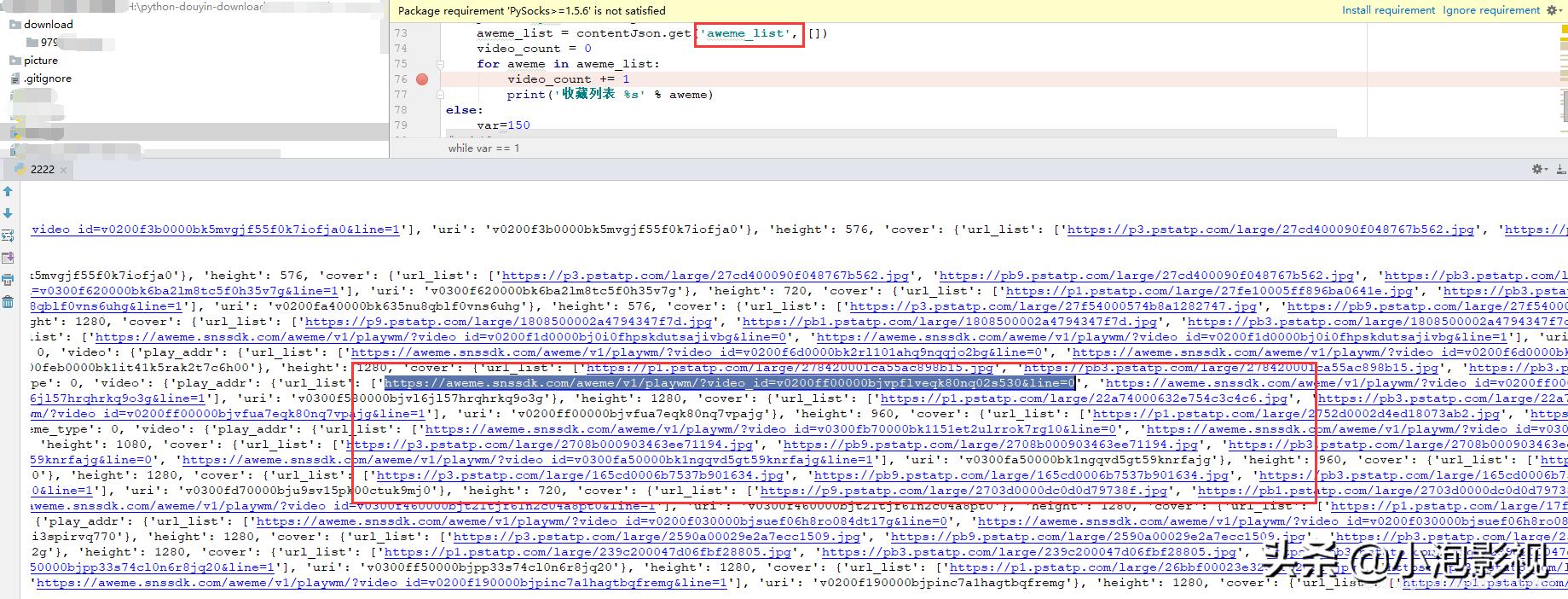Open playwm link ending bjpinc7alhagtbqfremg&line=1
Screen dimensions: 1568x599
(382, 583)
